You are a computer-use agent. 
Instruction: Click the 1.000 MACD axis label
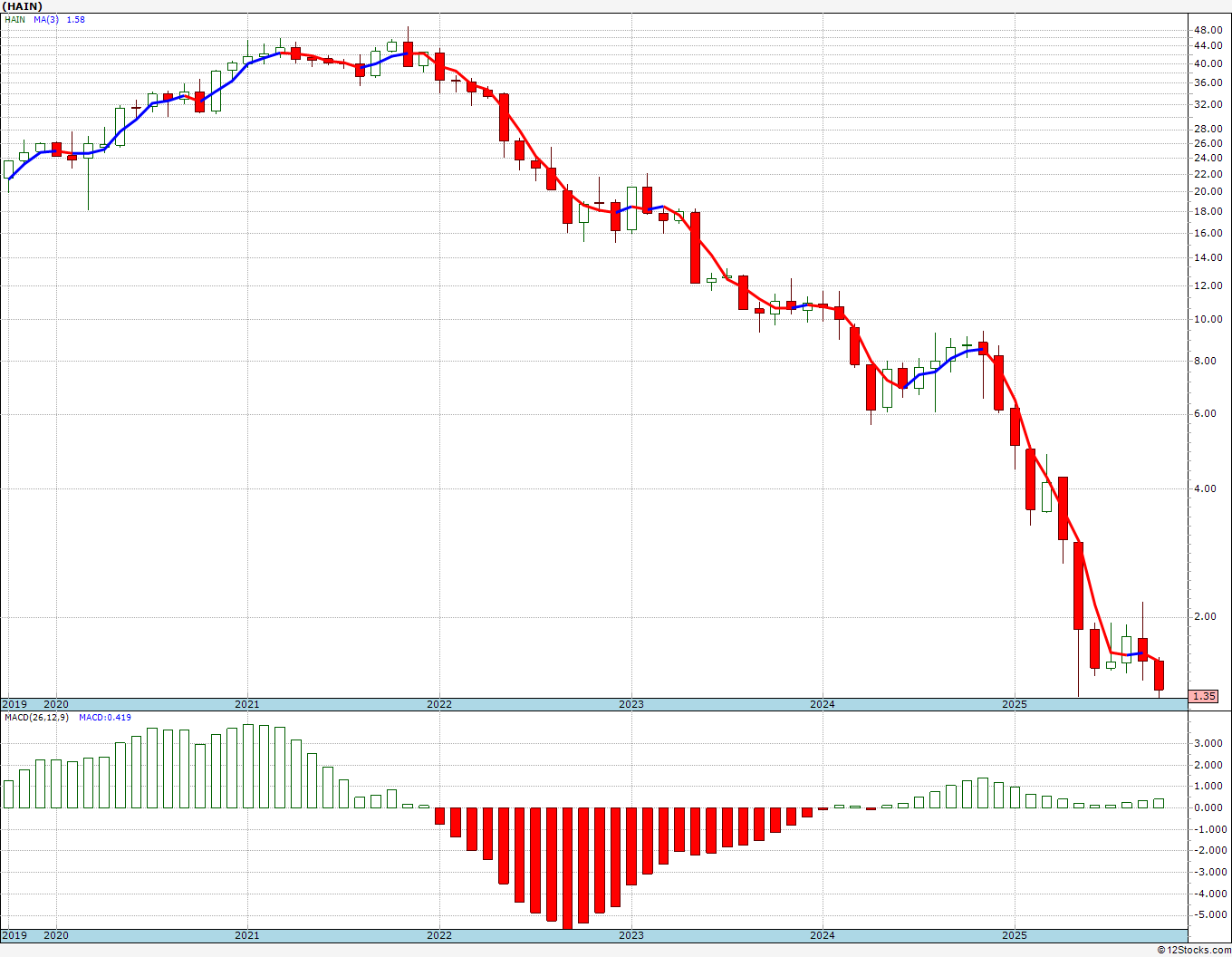(1207, 786)
